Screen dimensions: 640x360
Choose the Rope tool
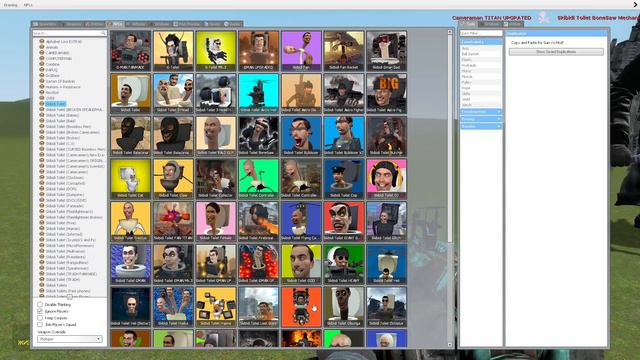pos(481,88)
